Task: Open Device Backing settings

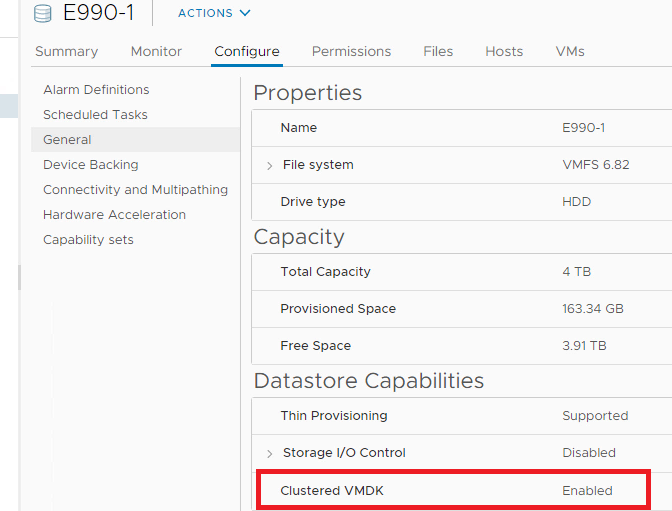Action: pyautogui.click(x=91, y=165)
